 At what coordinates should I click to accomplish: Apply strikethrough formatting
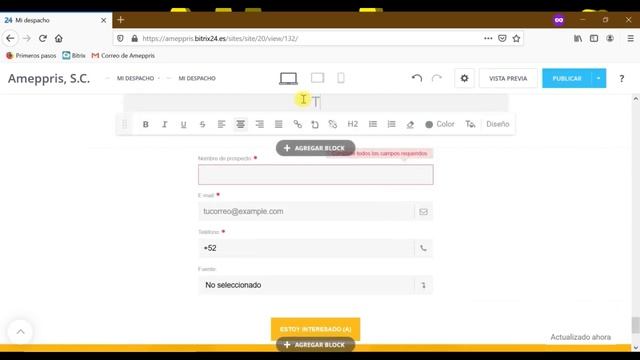click(x=202, y=124)
